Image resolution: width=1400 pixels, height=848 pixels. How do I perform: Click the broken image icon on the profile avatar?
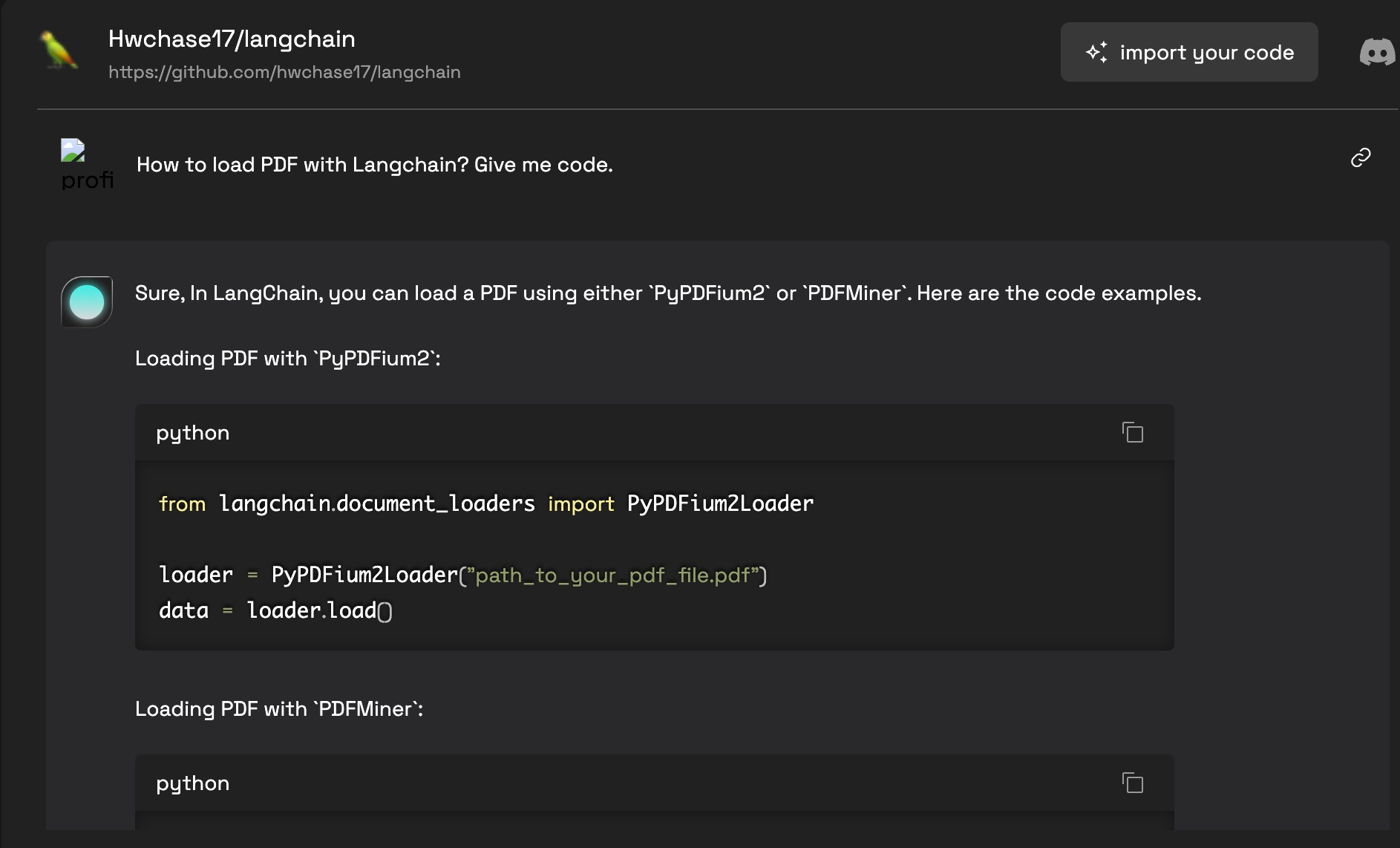click(72, 152)
